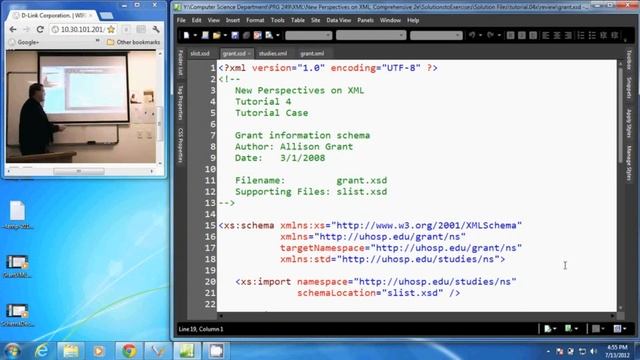Switch to the studies.xml tab

273,53
